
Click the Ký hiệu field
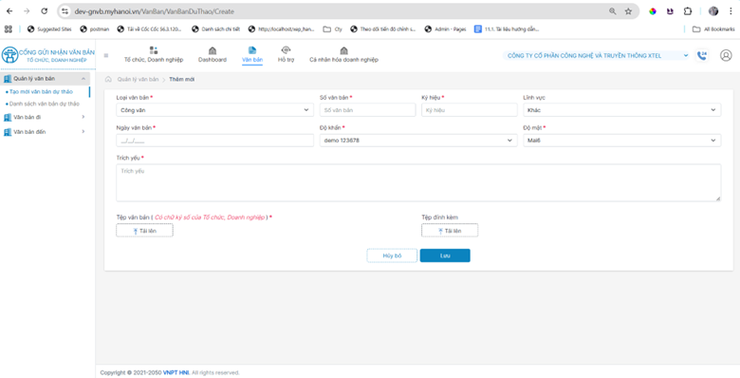470,110
